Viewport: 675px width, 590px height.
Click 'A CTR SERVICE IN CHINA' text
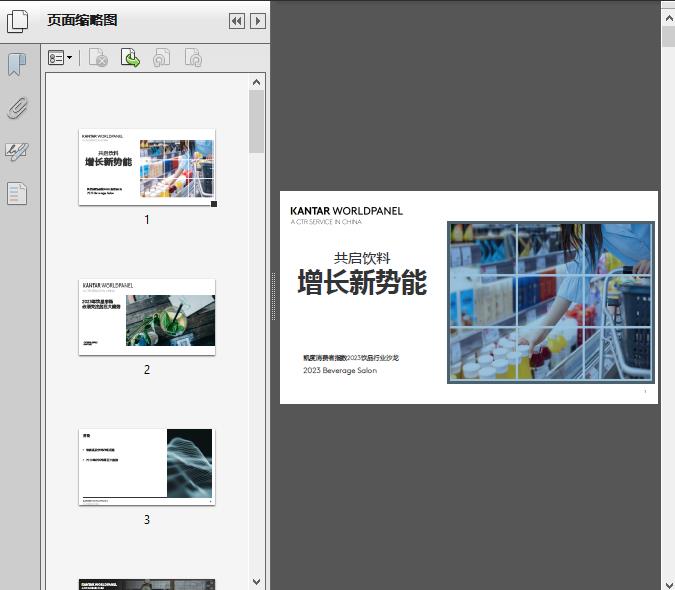(x=326, y=222)
